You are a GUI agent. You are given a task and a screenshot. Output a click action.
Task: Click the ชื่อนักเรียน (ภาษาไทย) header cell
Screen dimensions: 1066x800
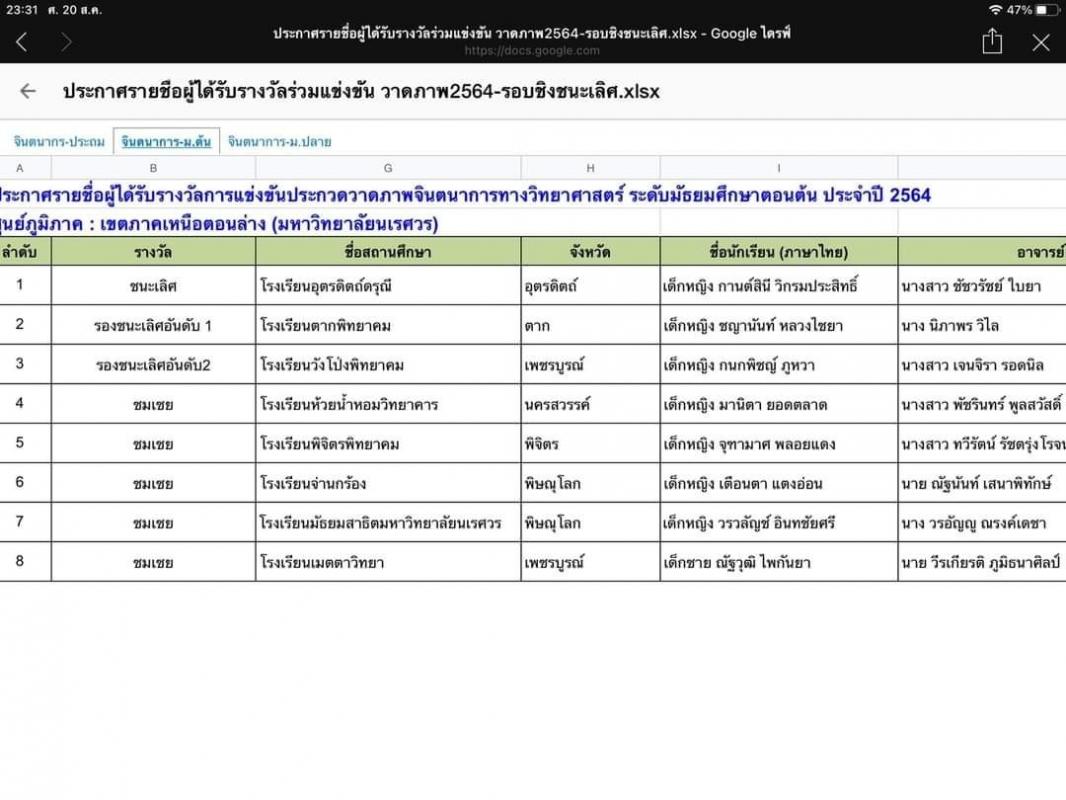click(x=778, y=251)
